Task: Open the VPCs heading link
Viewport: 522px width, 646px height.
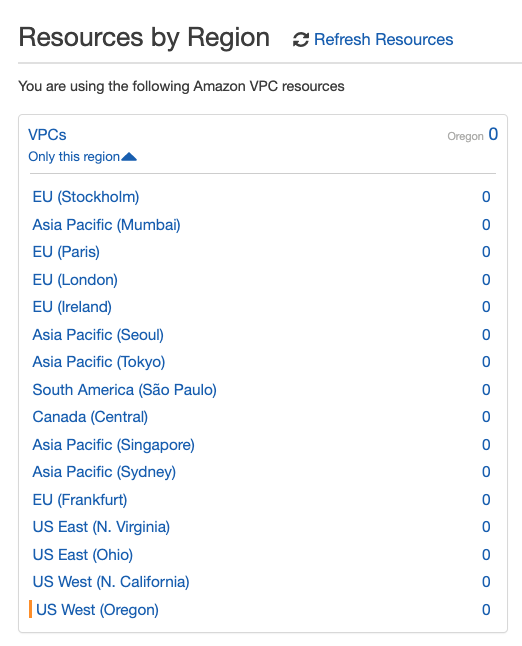Action: 47,135
